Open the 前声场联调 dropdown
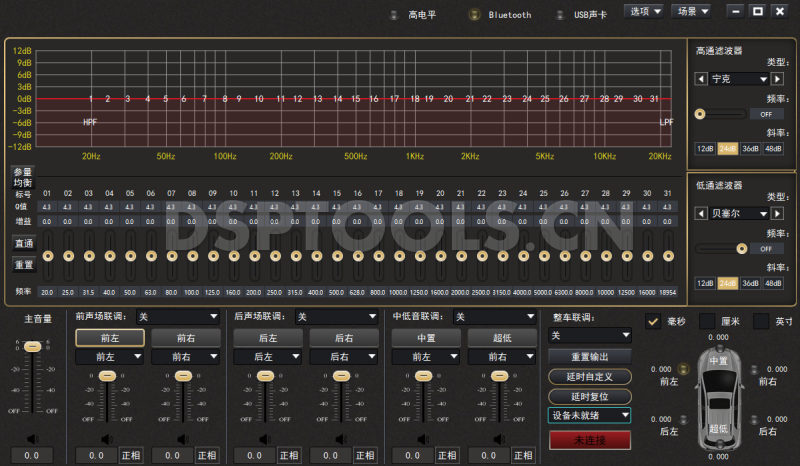This screenshot has height=466, width=800. coord(178,317)
